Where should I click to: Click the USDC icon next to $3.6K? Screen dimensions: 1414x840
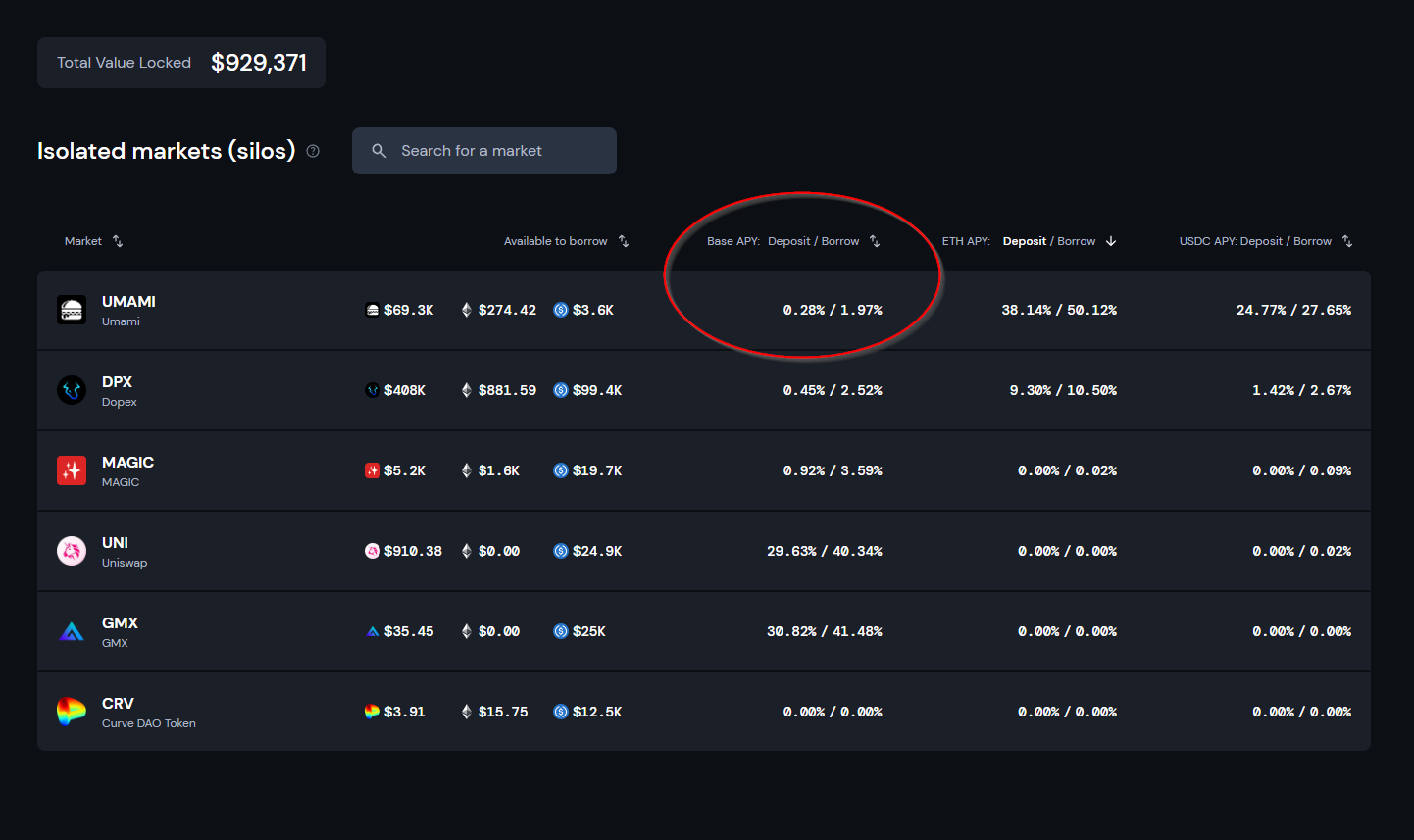point(561,310)
